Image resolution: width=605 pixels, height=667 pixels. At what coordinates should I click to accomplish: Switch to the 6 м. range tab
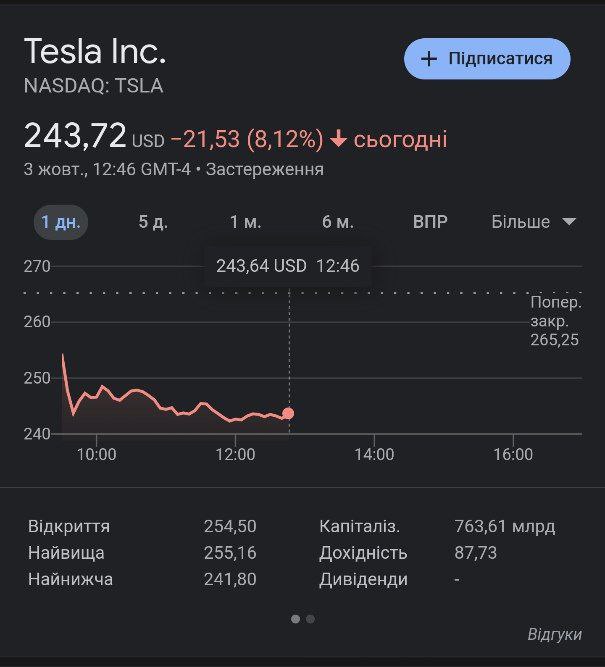[337, 222]
